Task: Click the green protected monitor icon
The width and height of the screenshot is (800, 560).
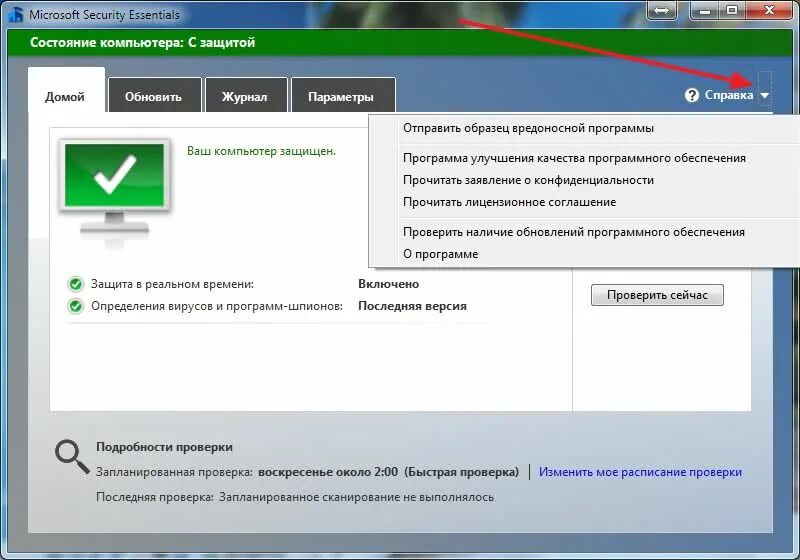Action: [115, 189]
